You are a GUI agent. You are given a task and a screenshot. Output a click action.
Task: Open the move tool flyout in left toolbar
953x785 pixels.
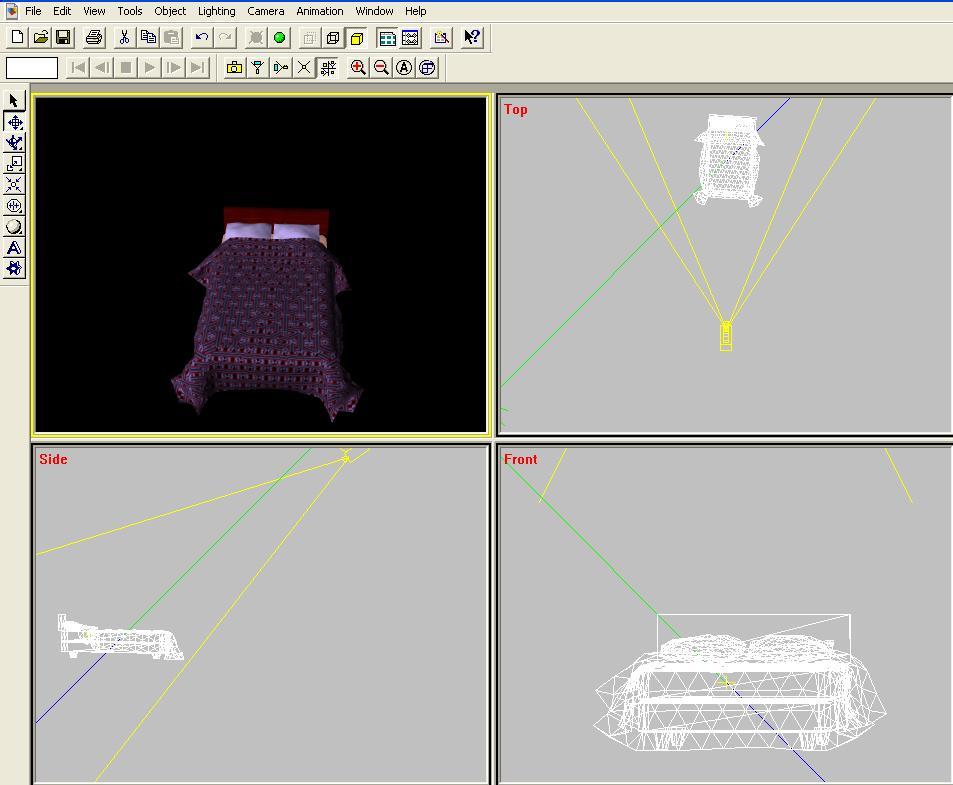pos(14,122)
